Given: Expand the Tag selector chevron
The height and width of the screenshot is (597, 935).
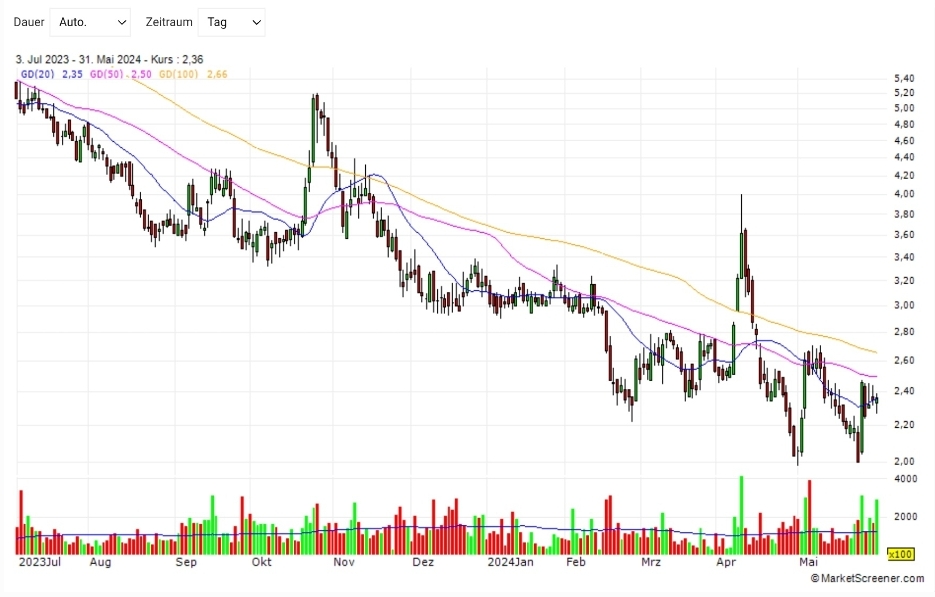Looking at the screenshot, I should (256, 22).
